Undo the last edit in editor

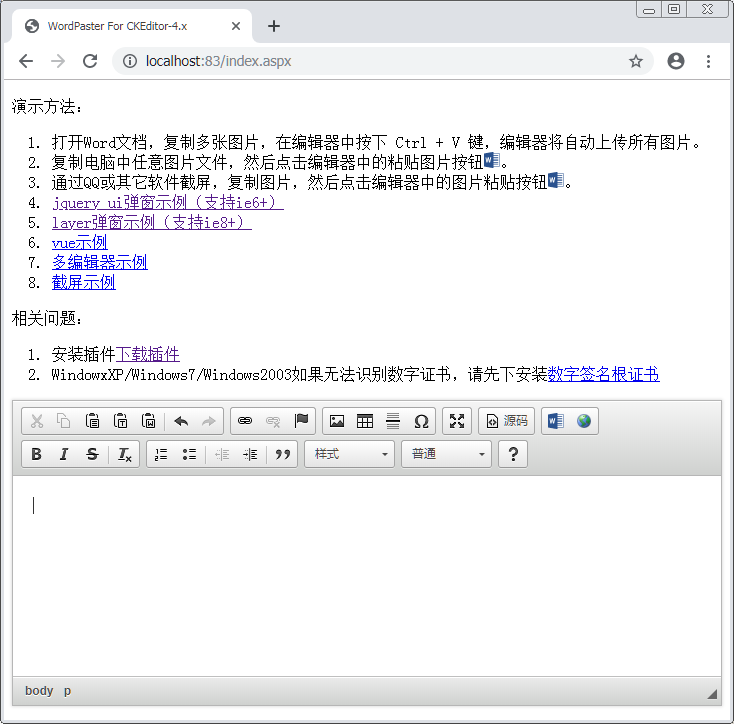point(181,421)
